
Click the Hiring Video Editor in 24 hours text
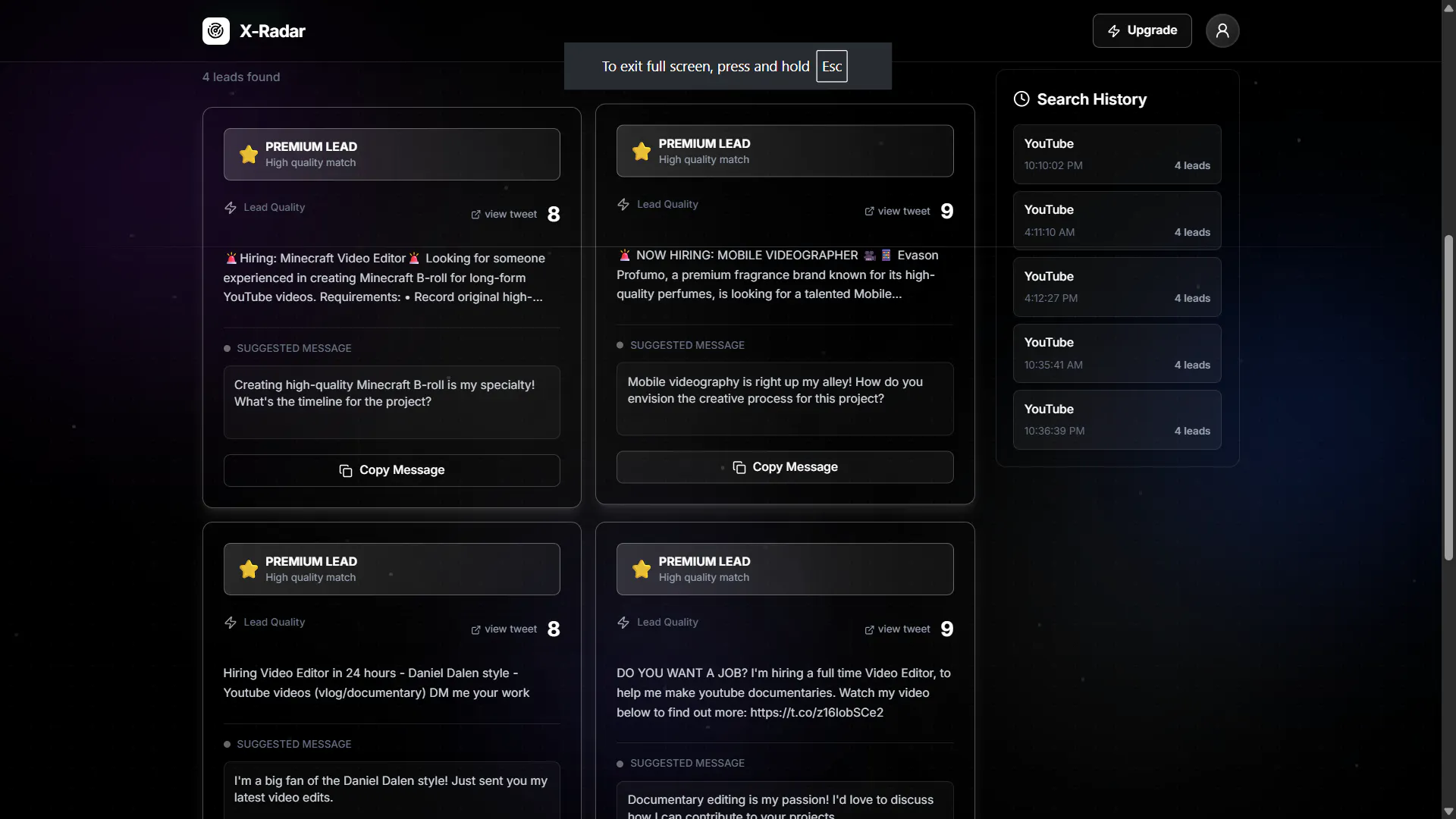point(376,683)
